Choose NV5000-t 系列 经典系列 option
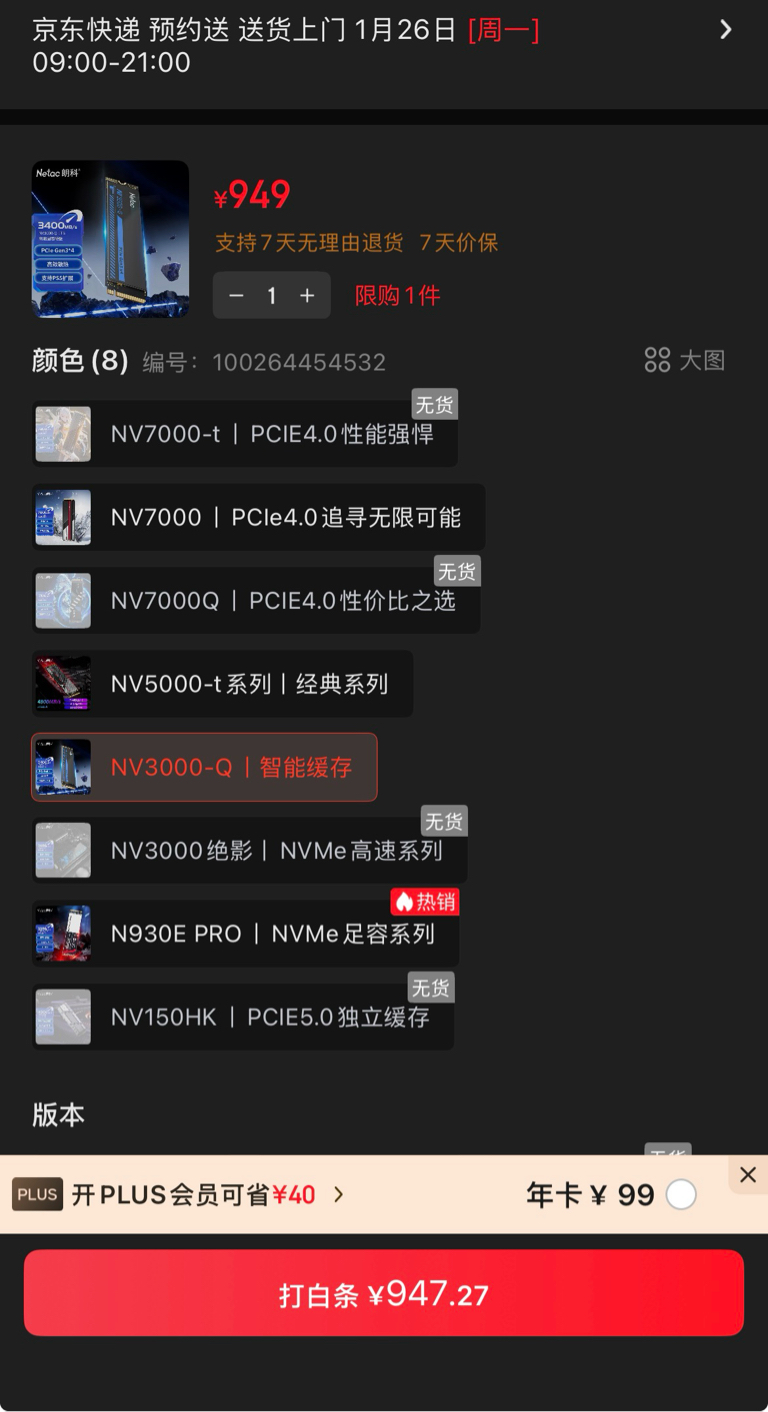This screenshot has height=1412, width=768. click(x=222, y=684)
